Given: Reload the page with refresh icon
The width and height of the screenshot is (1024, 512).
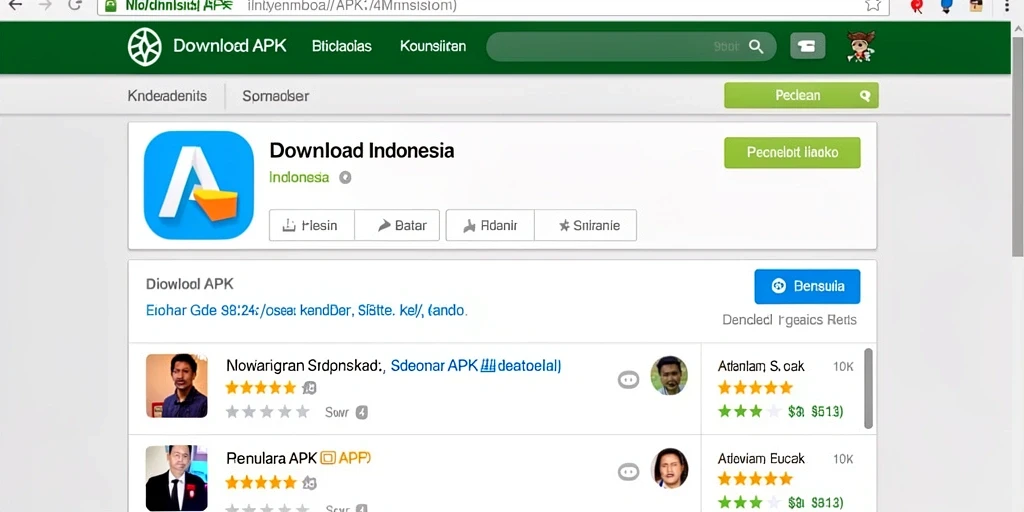Looking at the screenshot, I should pos(75,5).
